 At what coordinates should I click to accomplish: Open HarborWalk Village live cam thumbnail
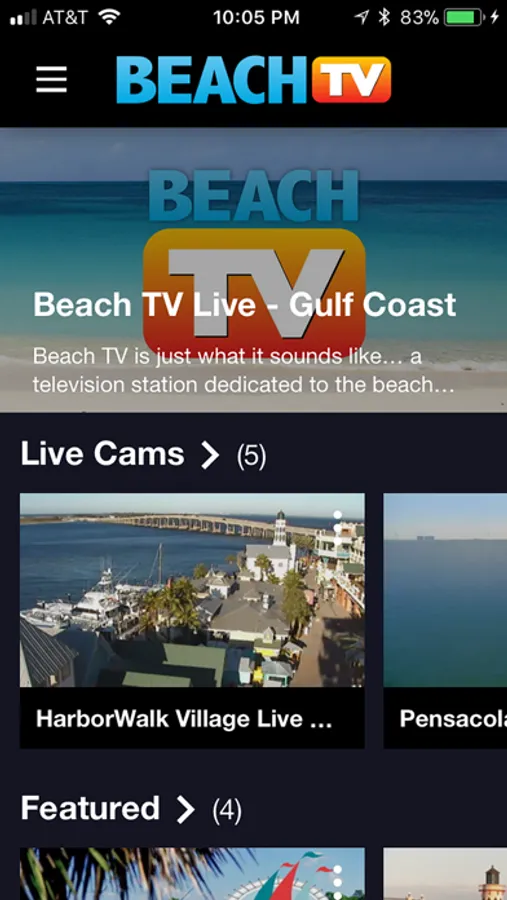pyautogui.click(x=192, y=590)
